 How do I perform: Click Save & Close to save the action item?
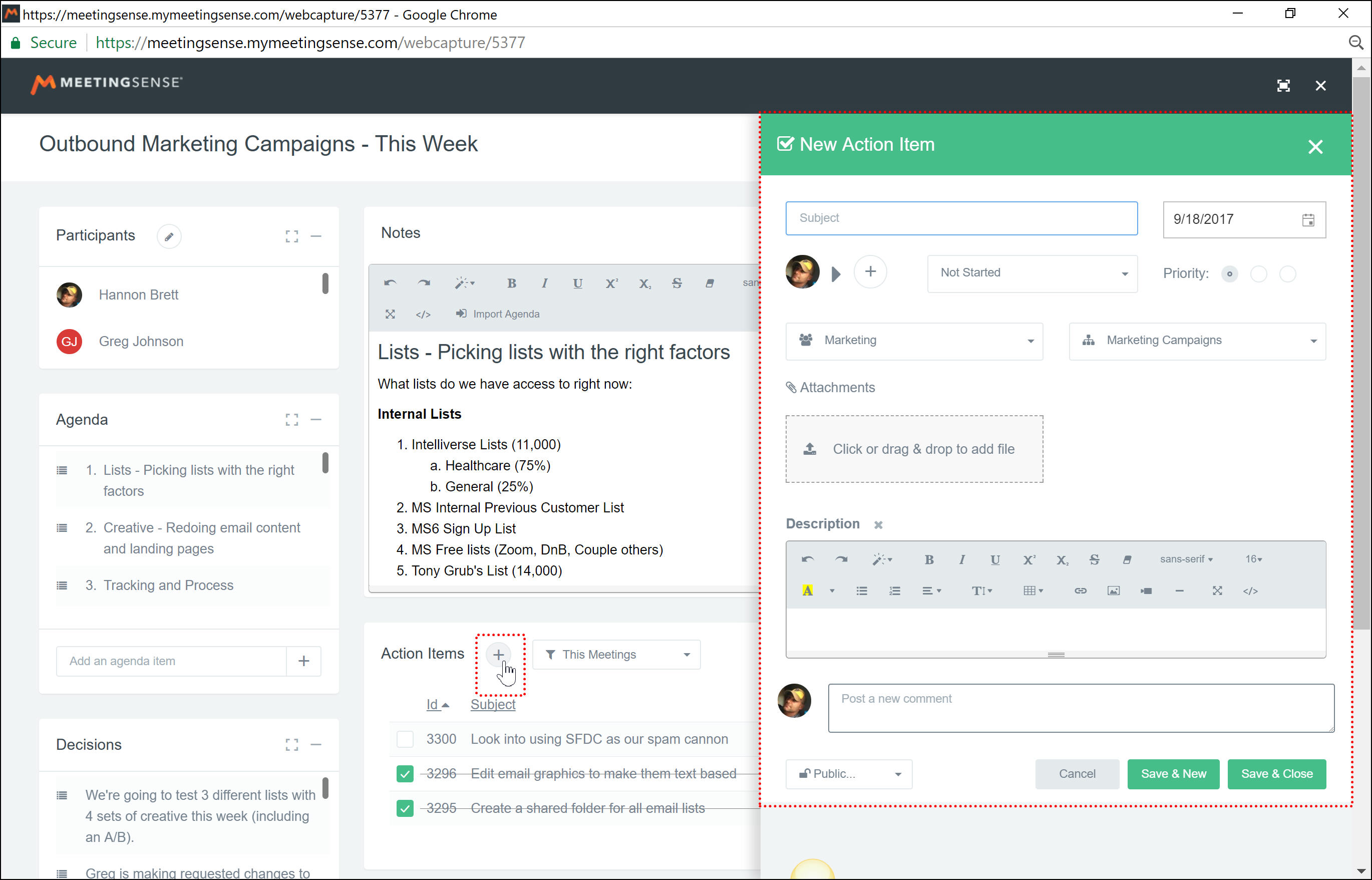(x=1277, y=774)
